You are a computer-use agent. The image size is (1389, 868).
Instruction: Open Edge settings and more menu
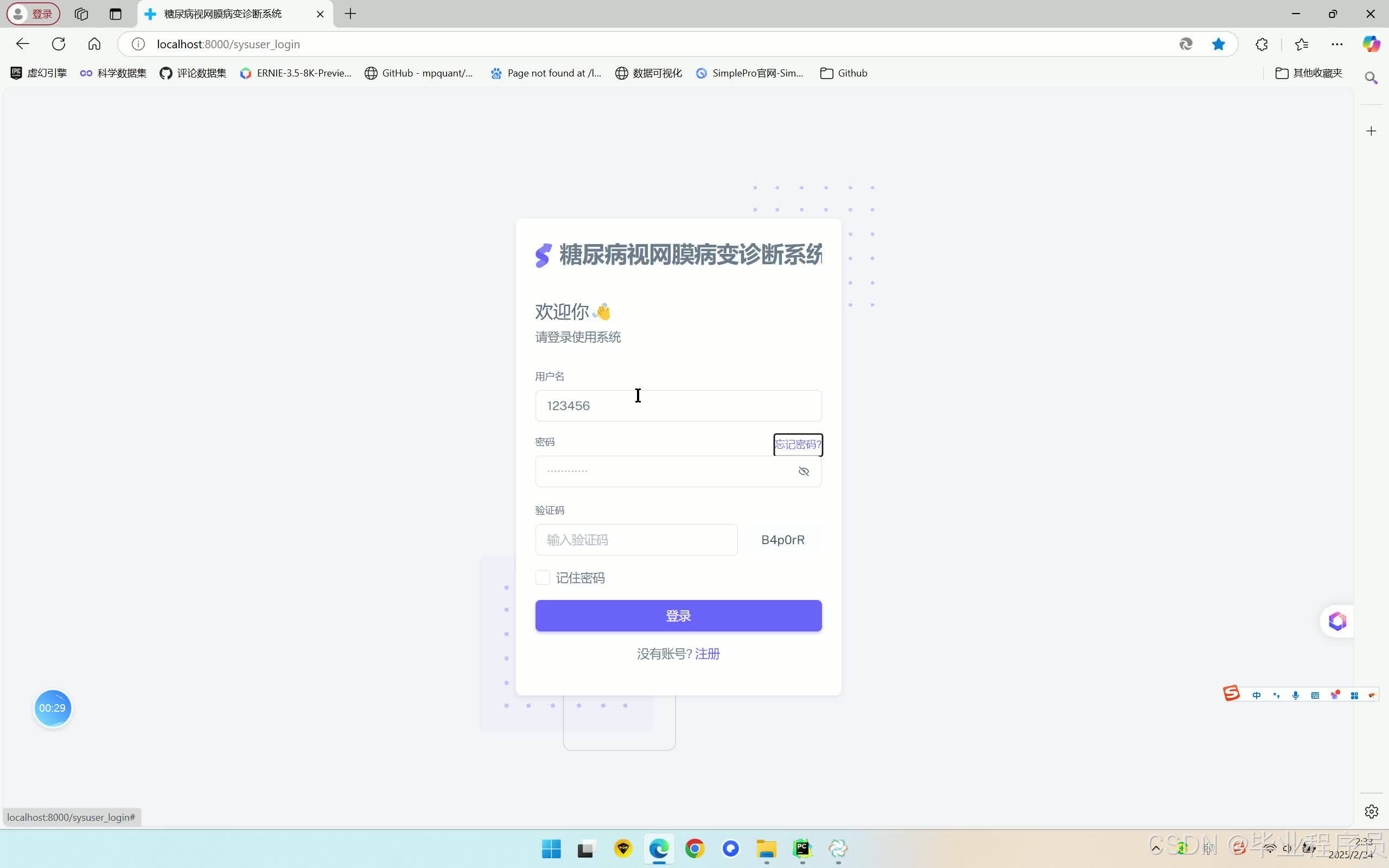point(1337,44)
